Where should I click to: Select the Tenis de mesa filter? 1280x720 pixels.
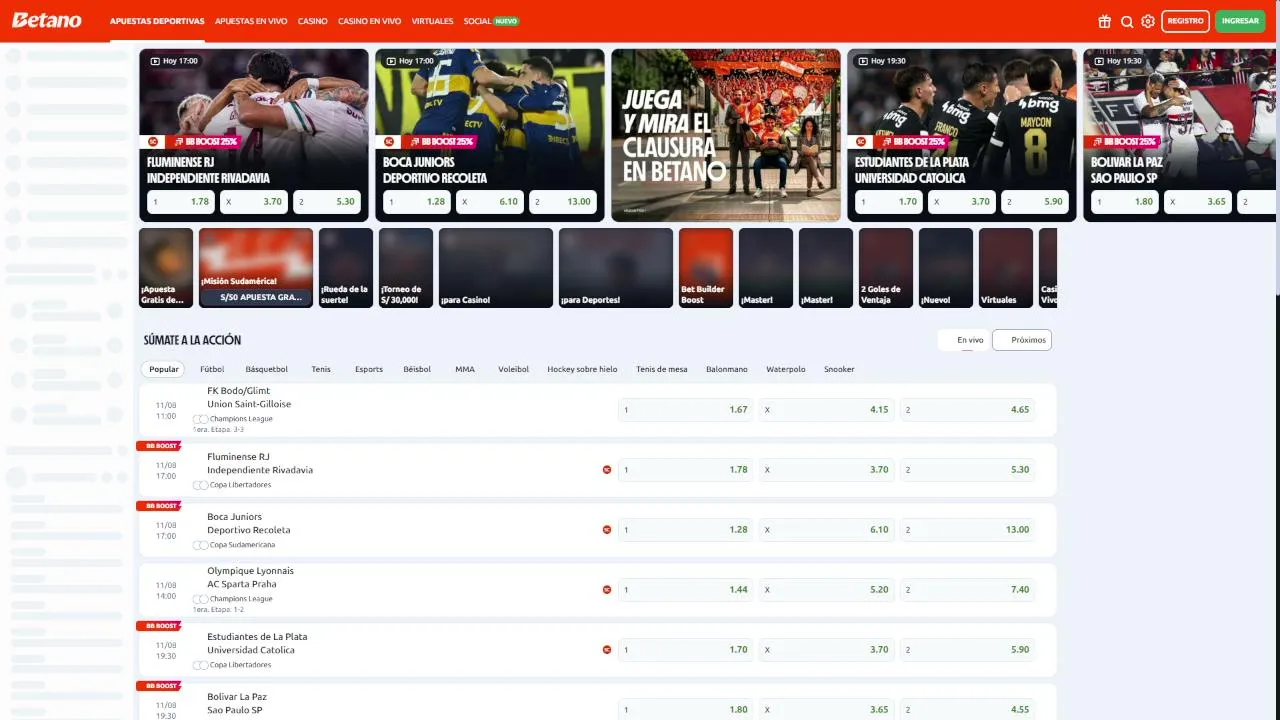(662, 369)
